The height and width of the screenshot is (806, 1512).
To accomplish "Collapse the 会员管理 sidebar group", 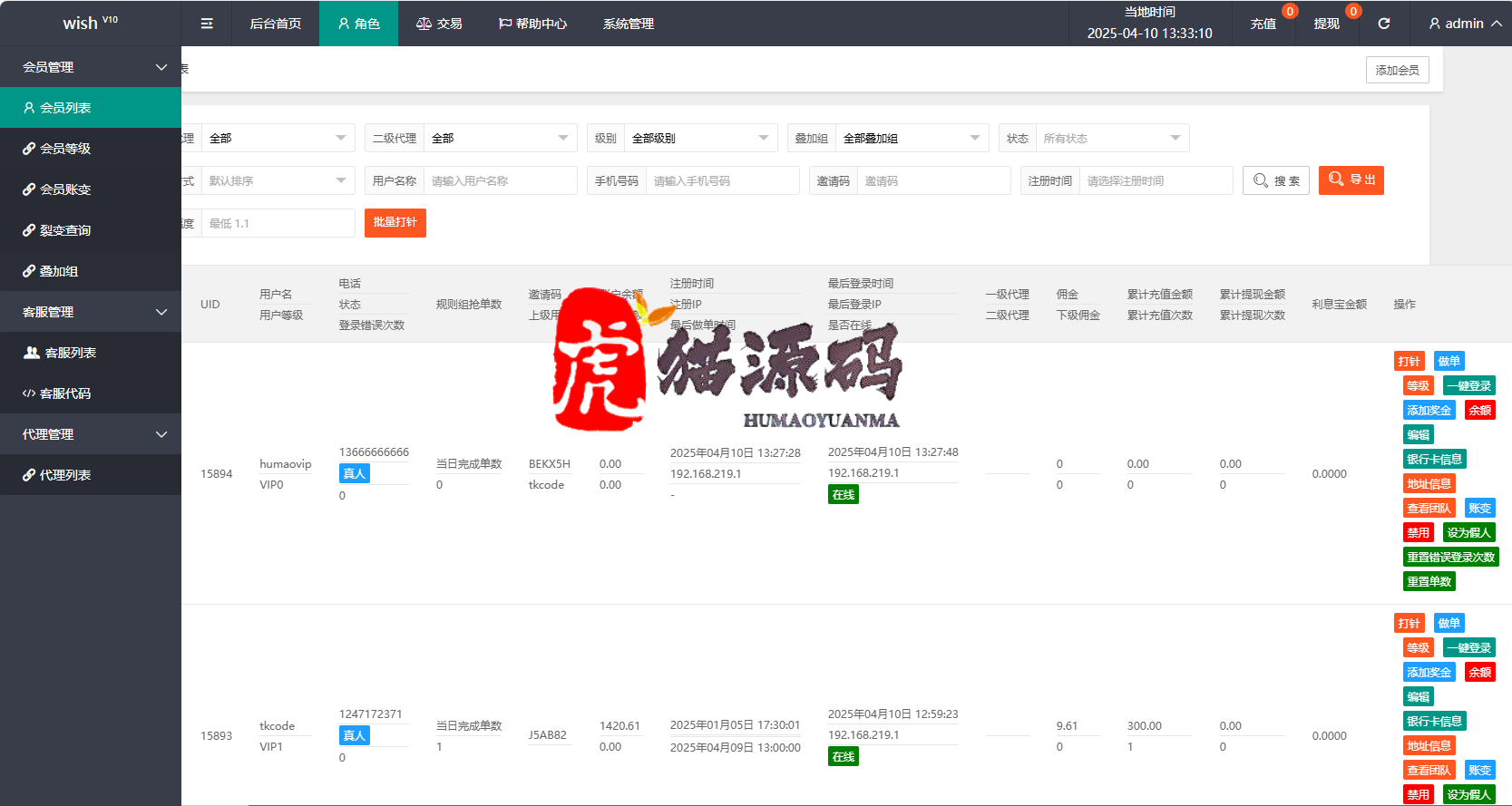I will point(91,67).
